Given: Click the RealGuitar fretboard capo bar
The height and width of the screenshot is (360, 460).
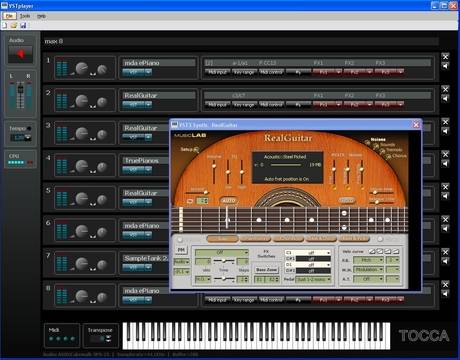Looking at the screenshot, I should click(x=227, y=217).
